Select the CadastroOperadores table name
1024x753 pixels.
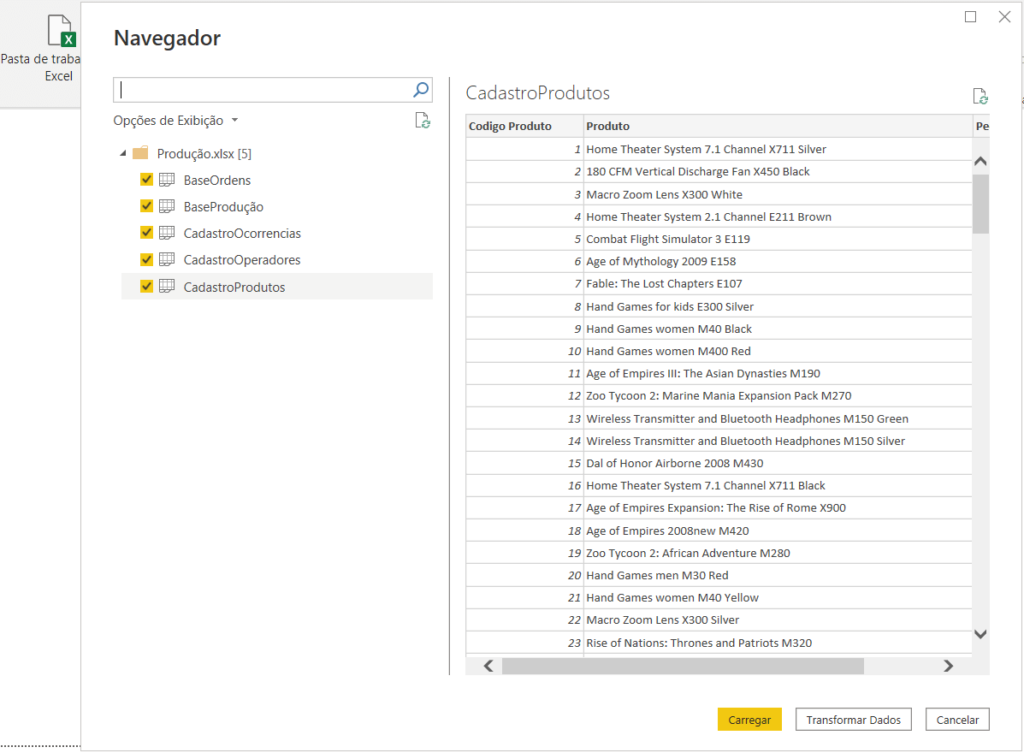[242, 261]
